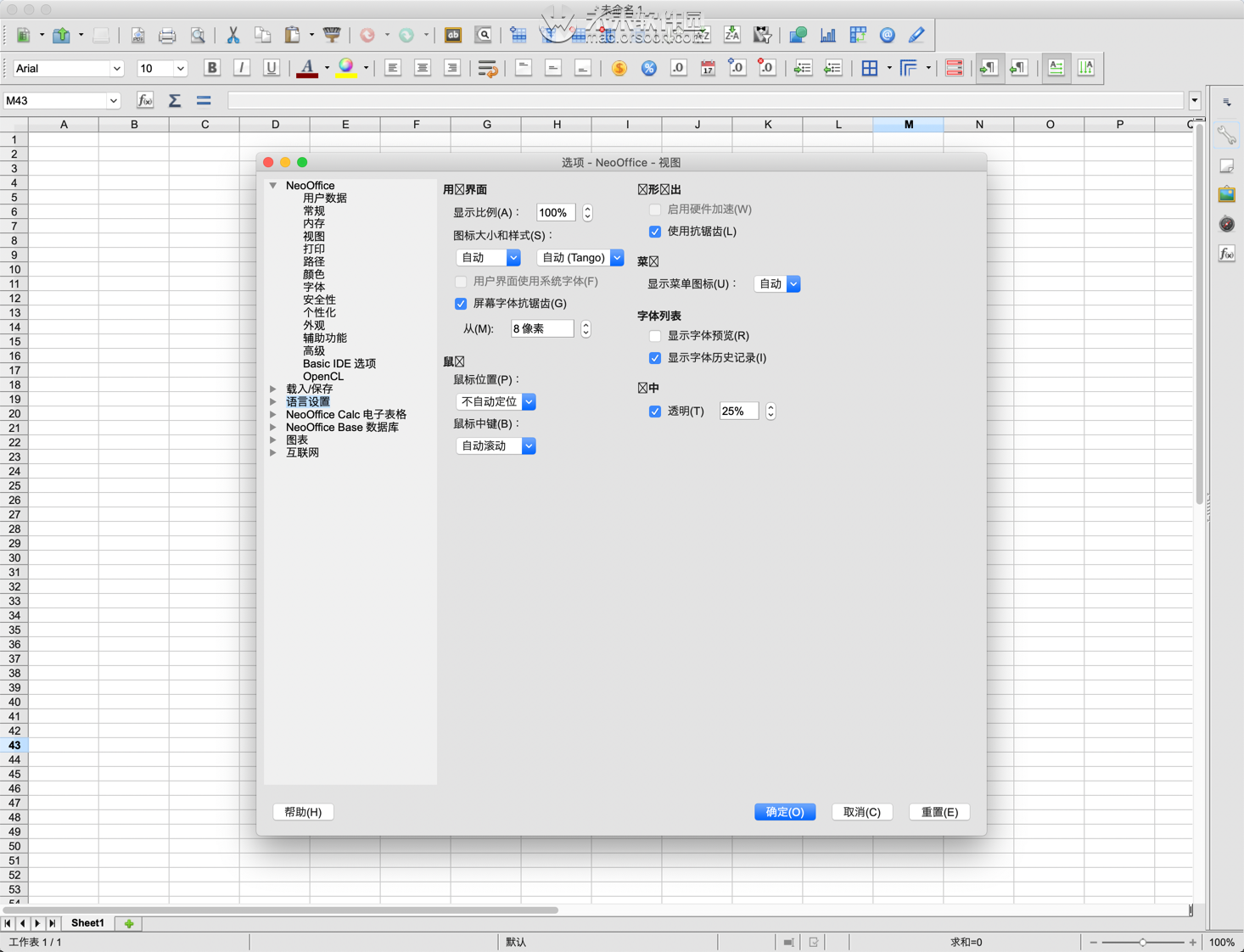Select Basic IDE 选项 in tree
1244x952 pixels.
click(339, 363)
